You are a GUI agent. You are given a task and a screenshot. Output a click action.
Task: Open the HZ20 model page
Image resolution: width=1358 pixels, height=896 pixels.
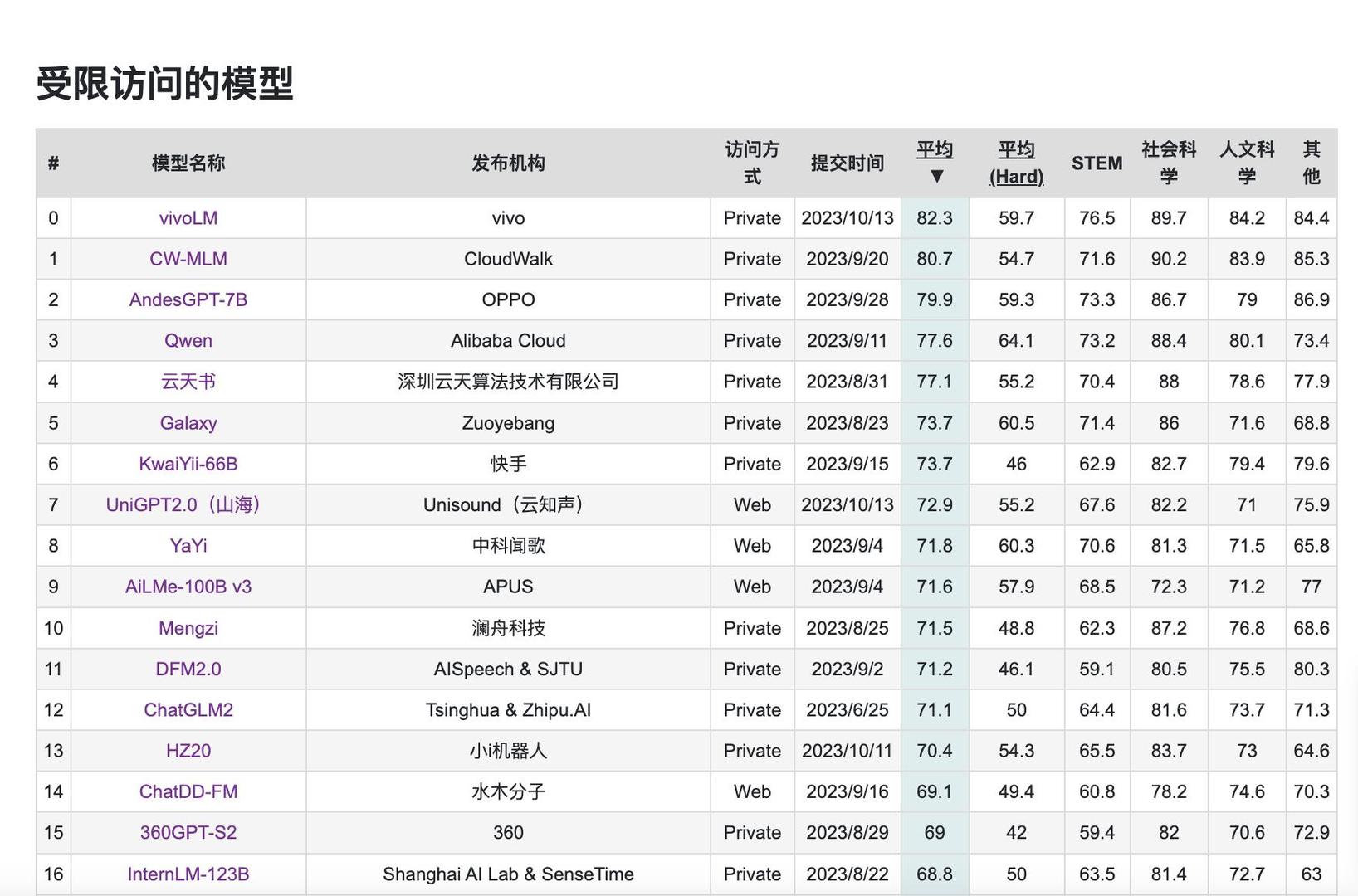click(x=188, y=750)
